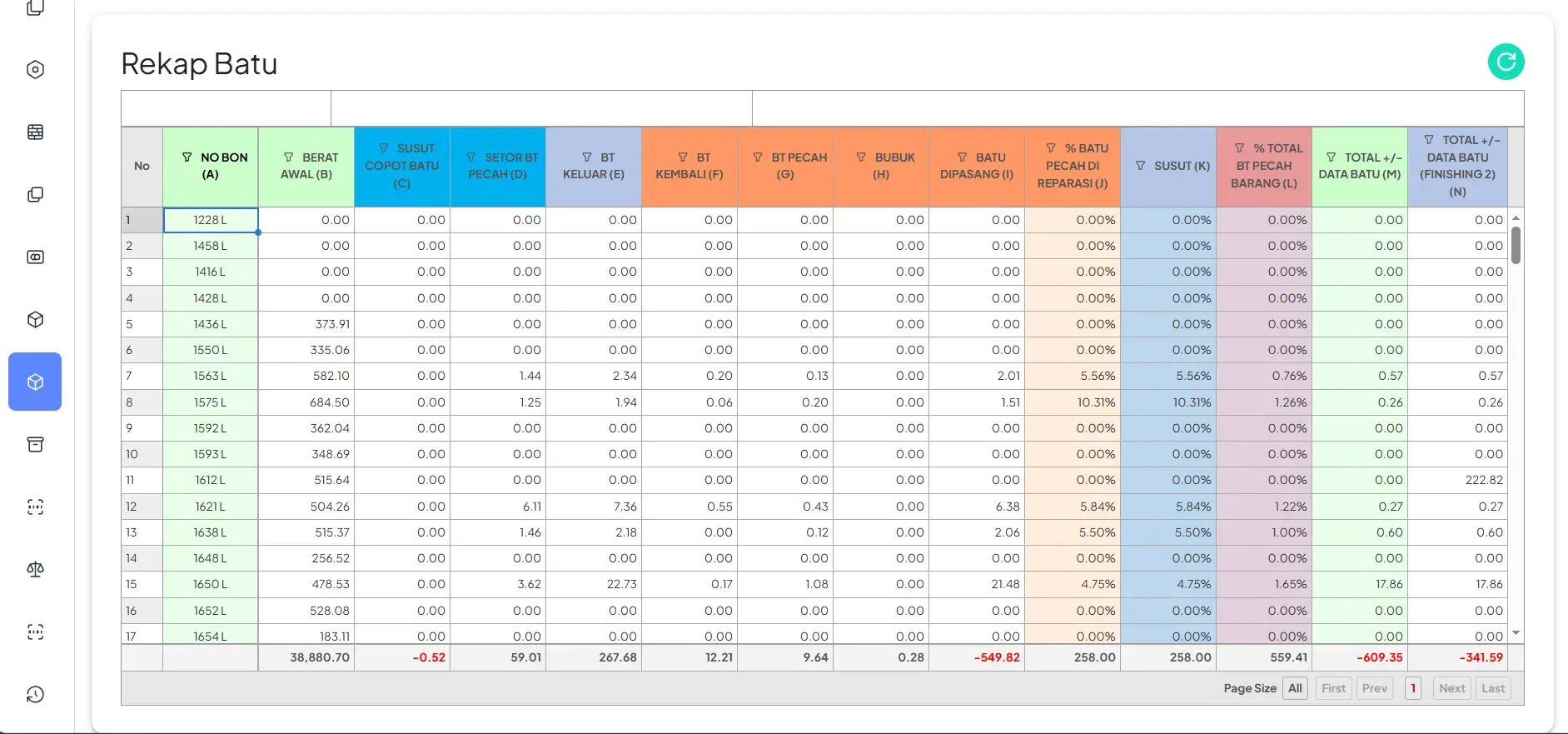Open filter icon for SUSUT COPOT BATU (C)
Image resolution: width=1568 pixels, height=734 pixels.
click(x=383, y=148)
